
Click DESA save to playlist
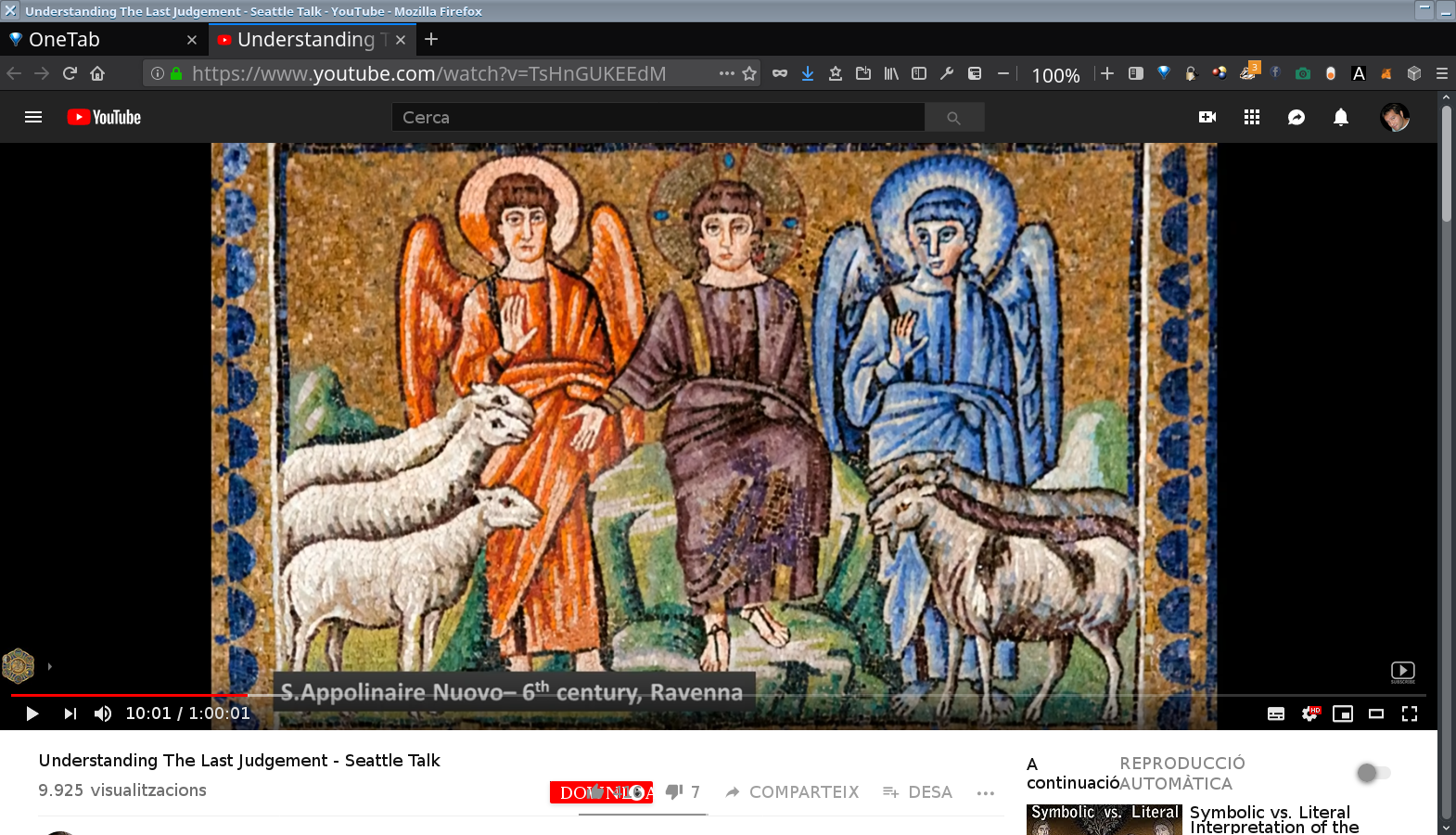917,792
